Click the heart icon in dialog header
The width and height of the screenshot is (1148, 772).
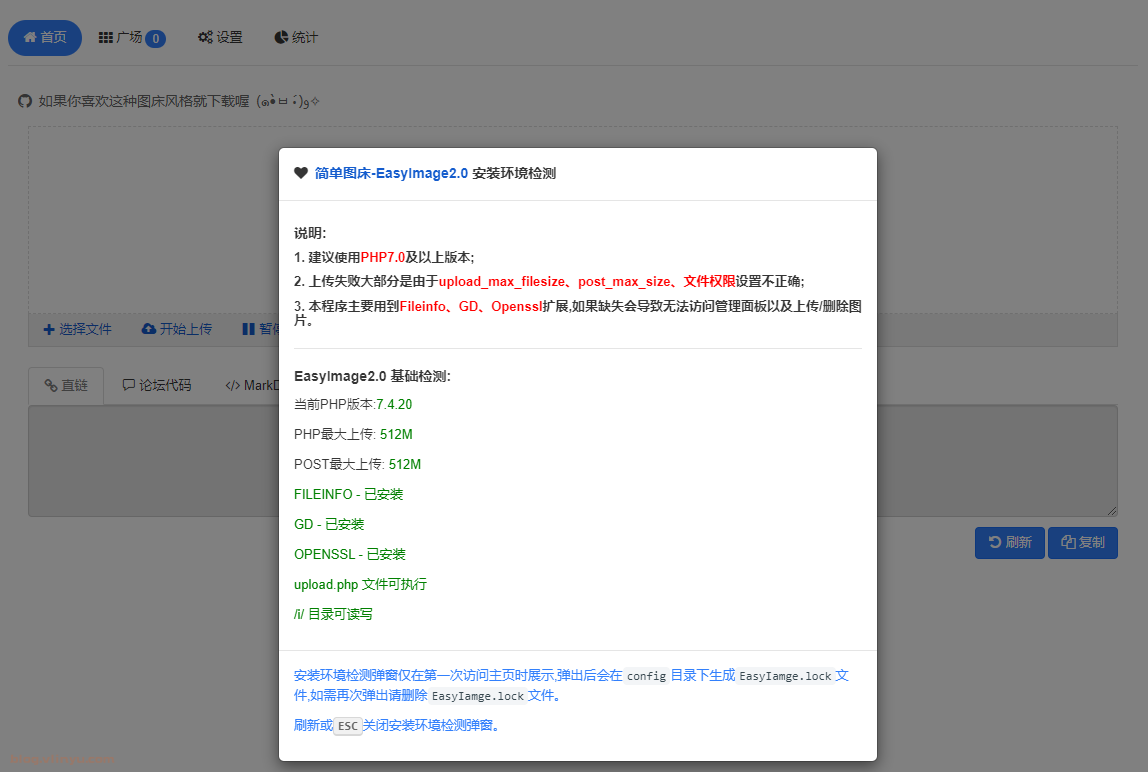300,173
